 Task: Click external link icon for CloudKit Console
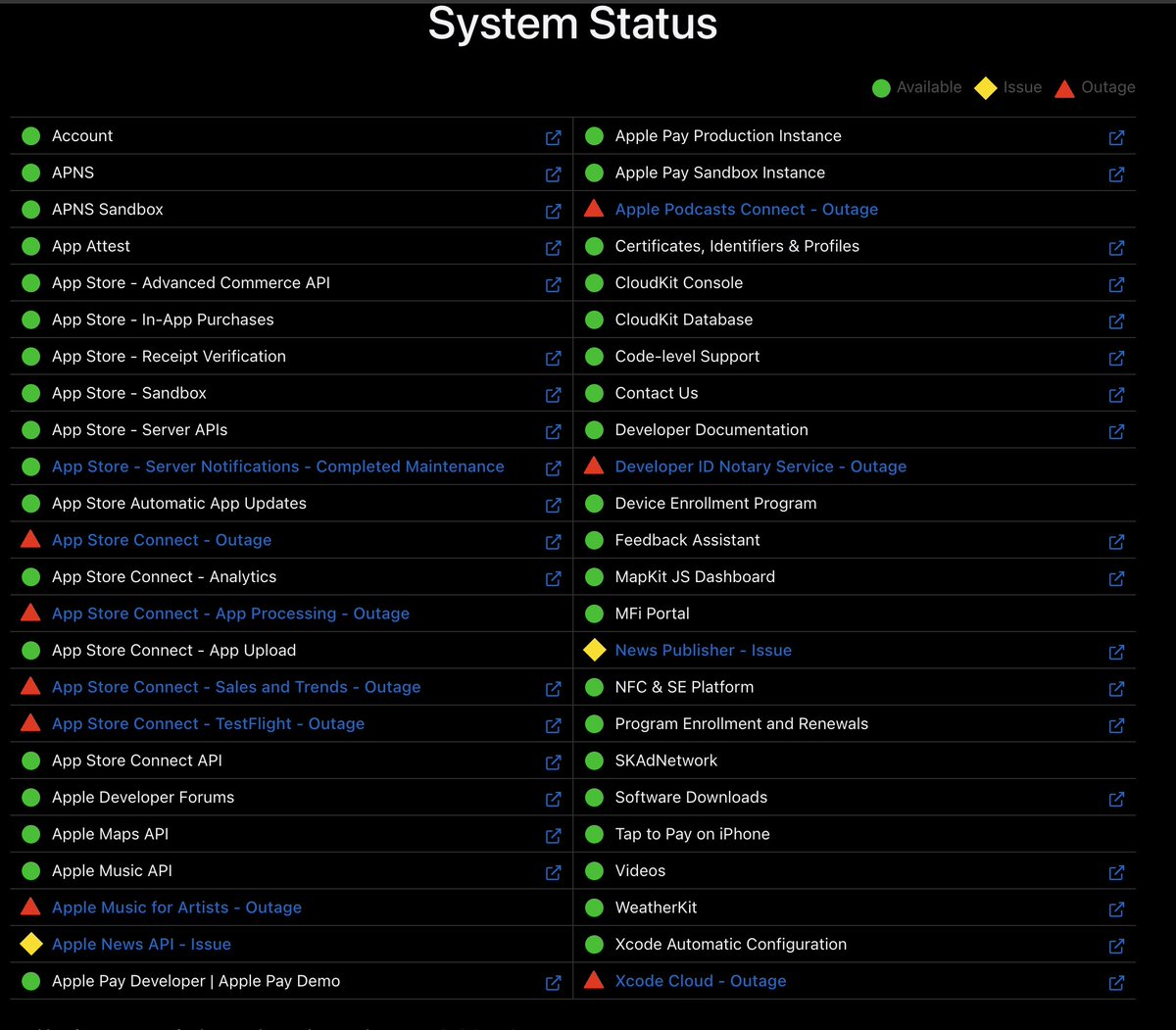1116,284
